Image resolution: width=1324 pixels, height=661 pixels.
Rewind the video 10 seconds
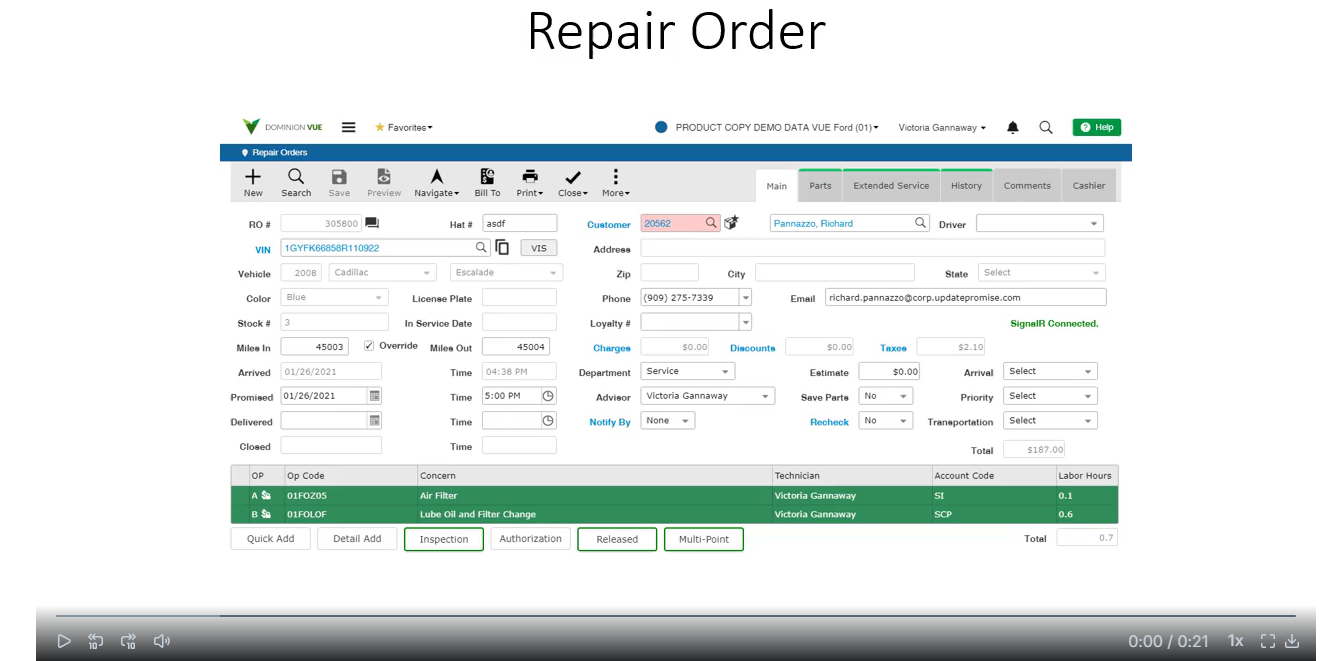point(95,641)
